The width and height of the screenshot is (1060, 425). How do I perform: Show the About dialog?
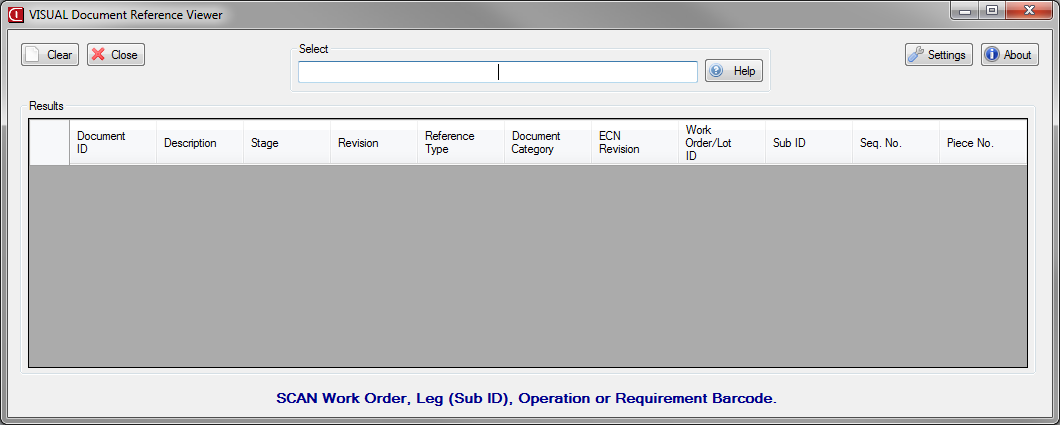pyautogui.click(x=1009, y=55)
